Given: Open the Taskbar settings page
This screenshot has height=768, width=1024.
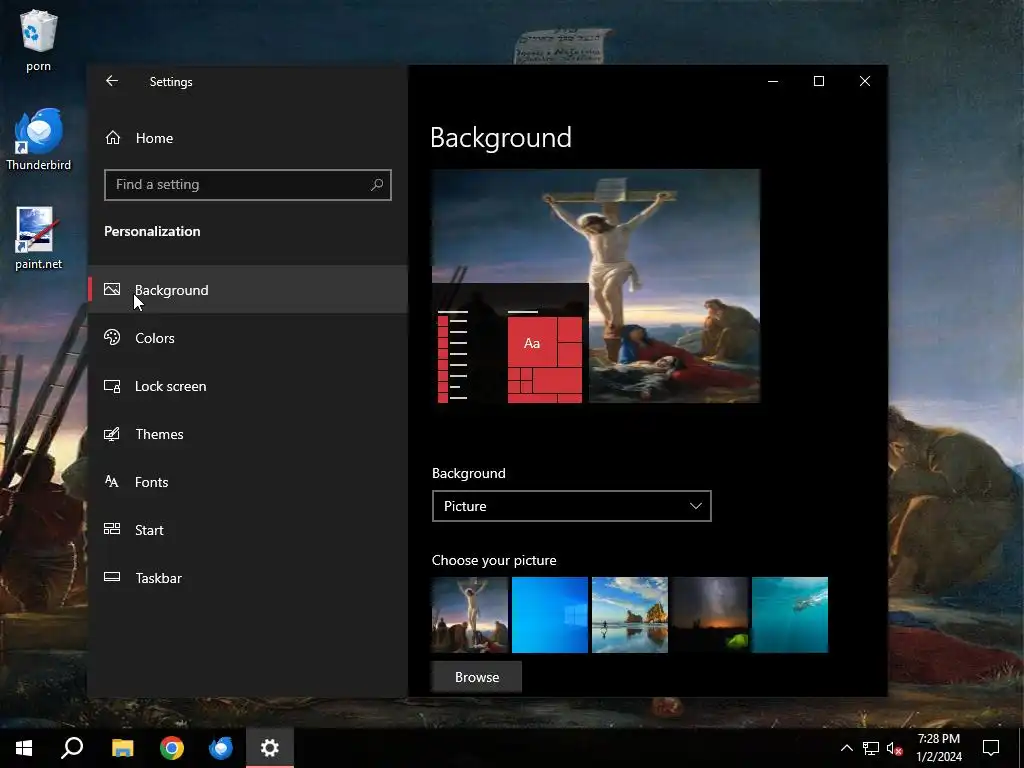Looking at the screenshot, I should [x=248, y=578].
